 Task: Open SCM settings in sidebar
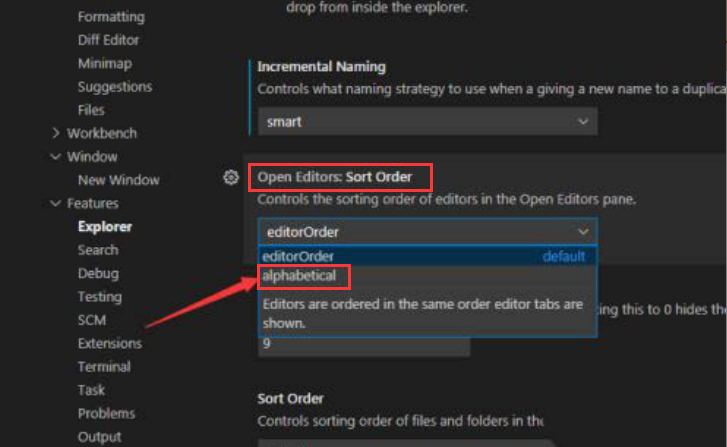click(92, 320)
